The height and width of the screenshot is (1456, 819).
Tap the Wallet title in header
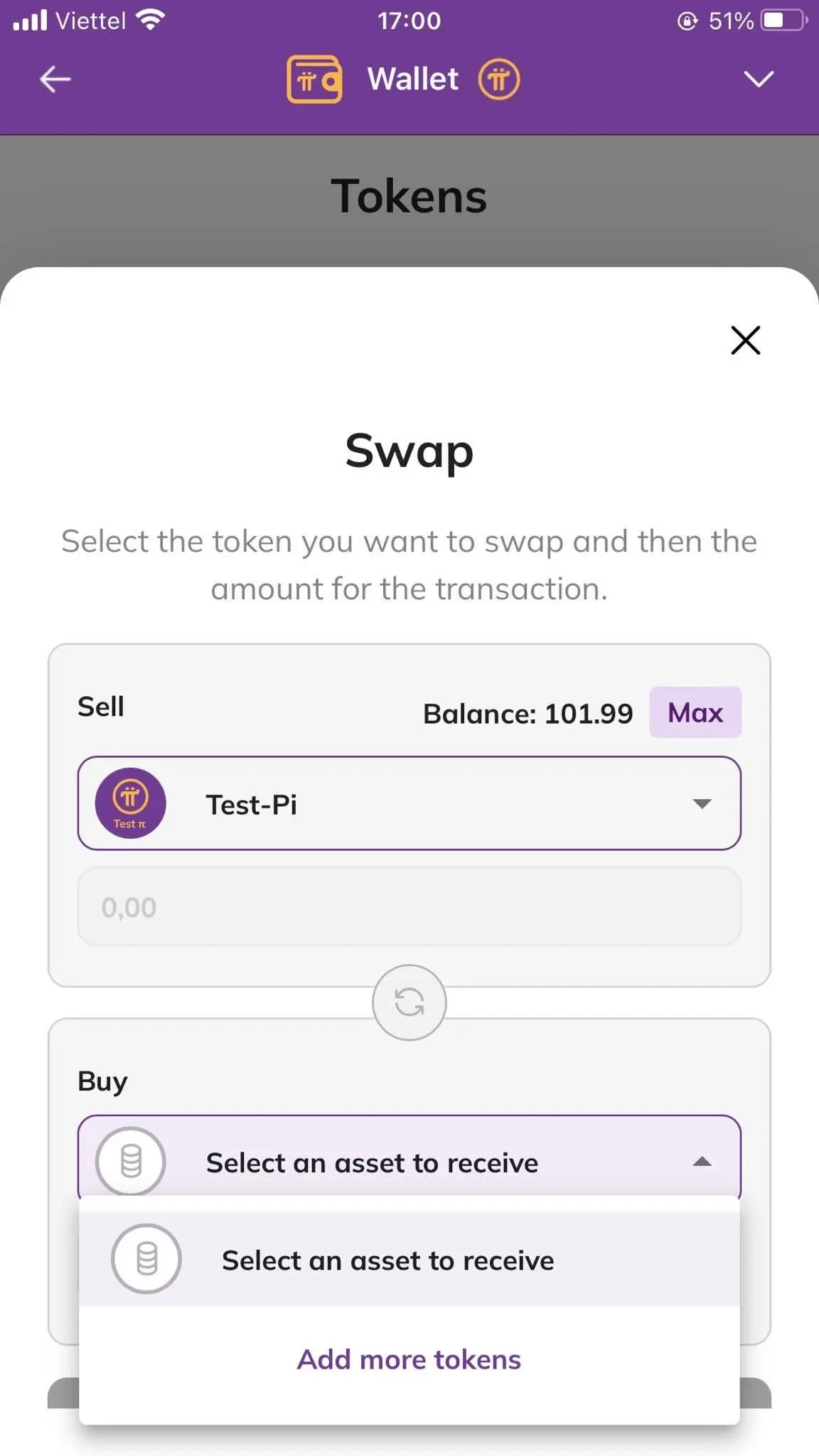pyautogui.click(x=413, y=79)
